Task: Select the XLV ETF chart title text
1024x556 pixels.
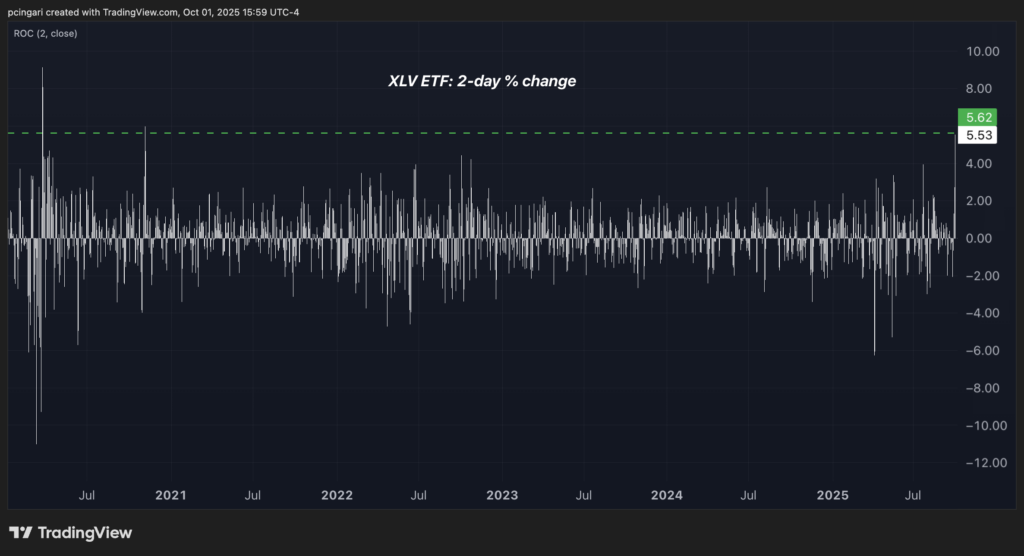Action: [x=481, y=81]
